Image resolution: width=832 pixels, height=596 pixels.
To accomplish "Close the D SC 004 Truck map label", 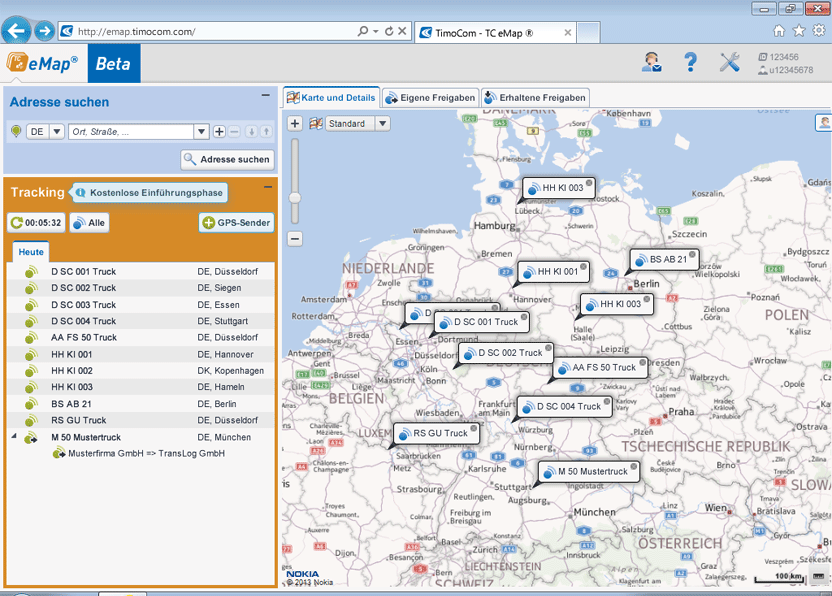I will [x=607, y=402].
